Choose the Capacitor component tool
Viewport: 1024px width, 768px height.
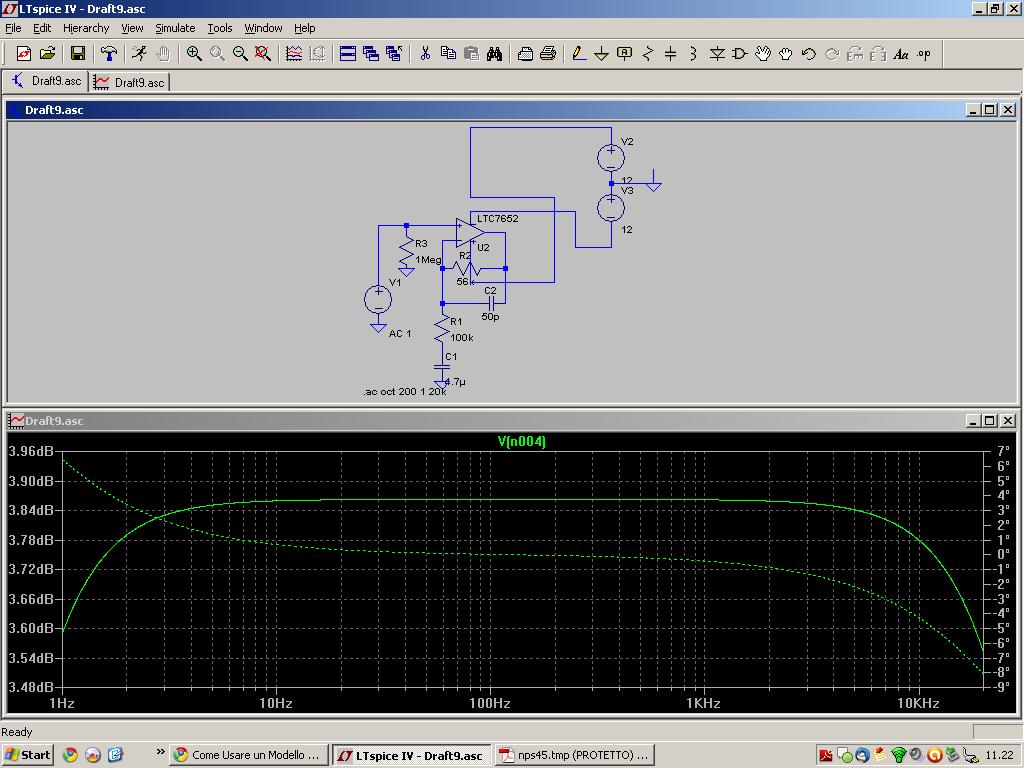pyautogui.click(x=670, y=54)
